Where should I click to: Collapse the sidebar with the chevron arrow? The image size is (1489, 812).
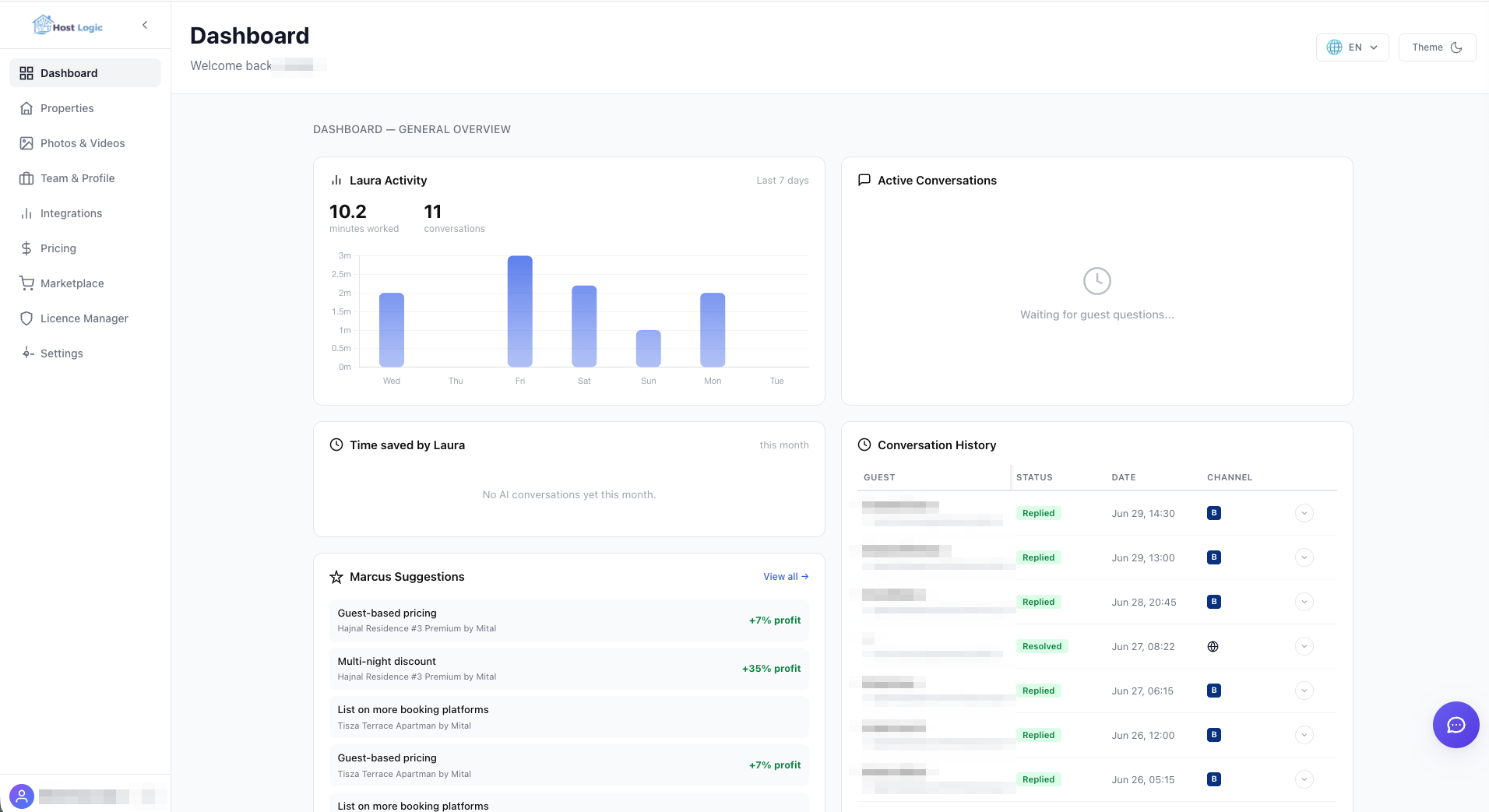point(145,25)
